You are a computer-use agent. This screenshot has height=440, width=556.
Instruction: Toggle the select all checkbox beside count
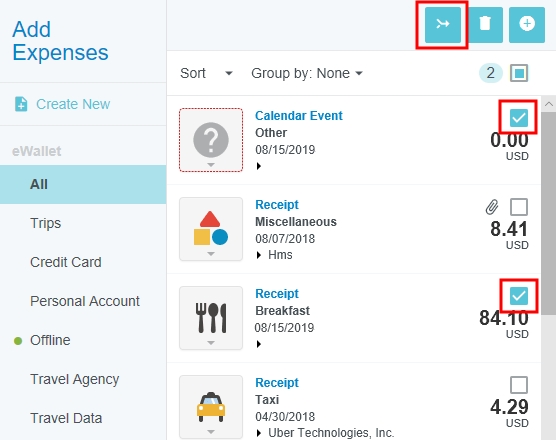[x=519, y=73]
